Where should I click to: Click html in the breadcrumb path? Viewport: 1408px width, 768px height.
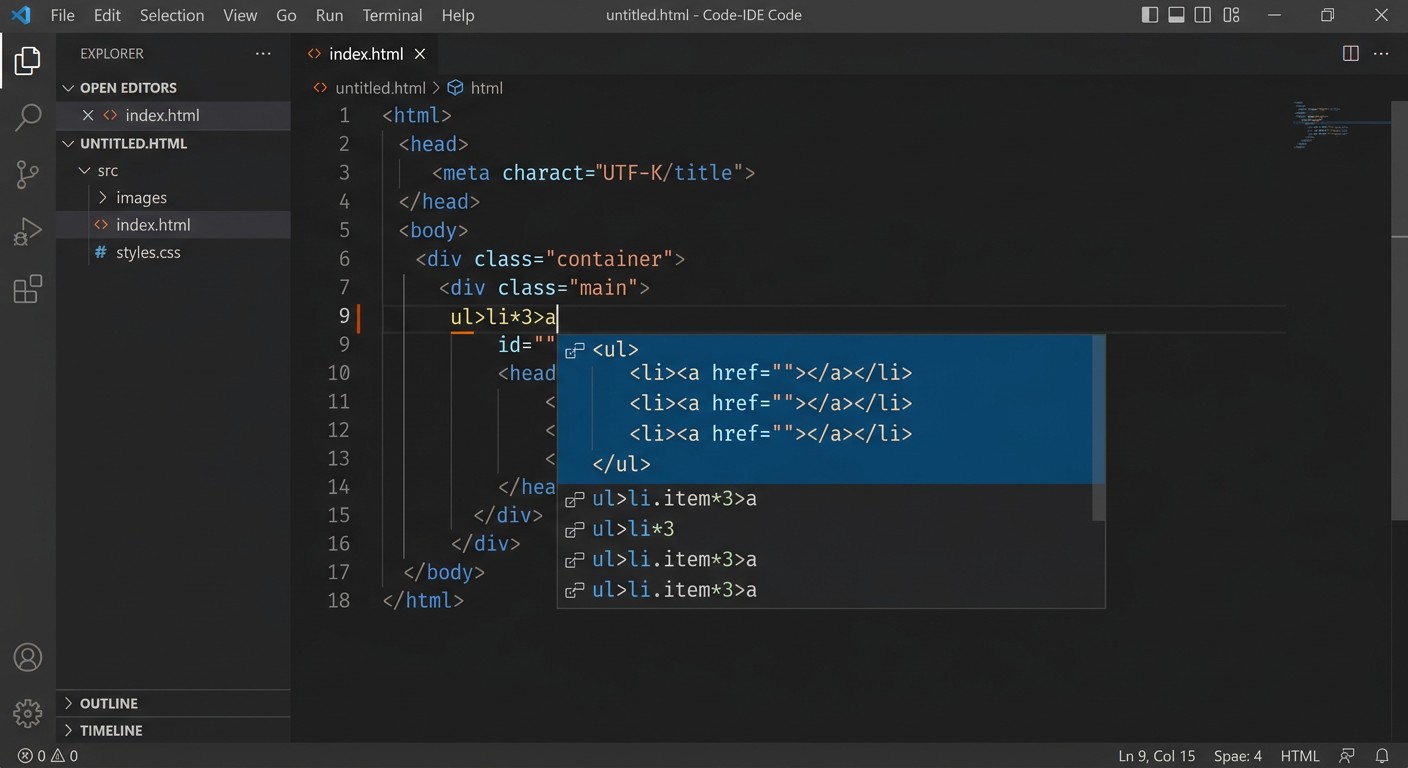click(x=486, y=88)
